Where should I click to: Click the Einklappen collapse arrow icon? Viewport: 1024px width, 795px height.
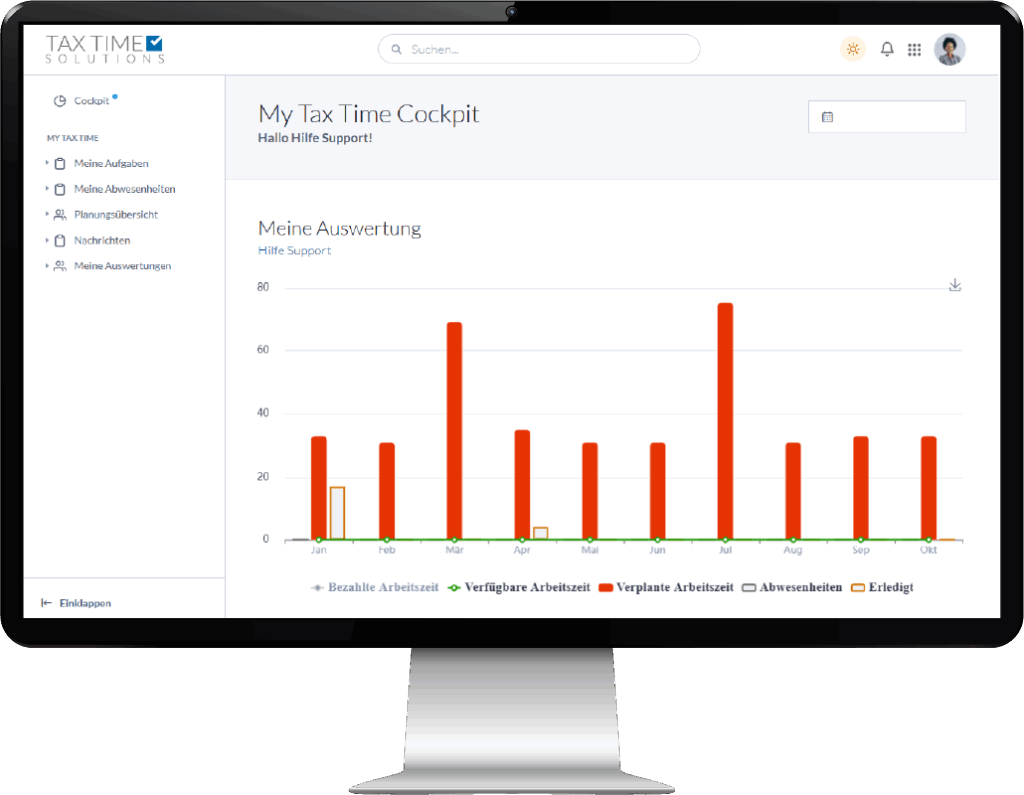[46, 603]
